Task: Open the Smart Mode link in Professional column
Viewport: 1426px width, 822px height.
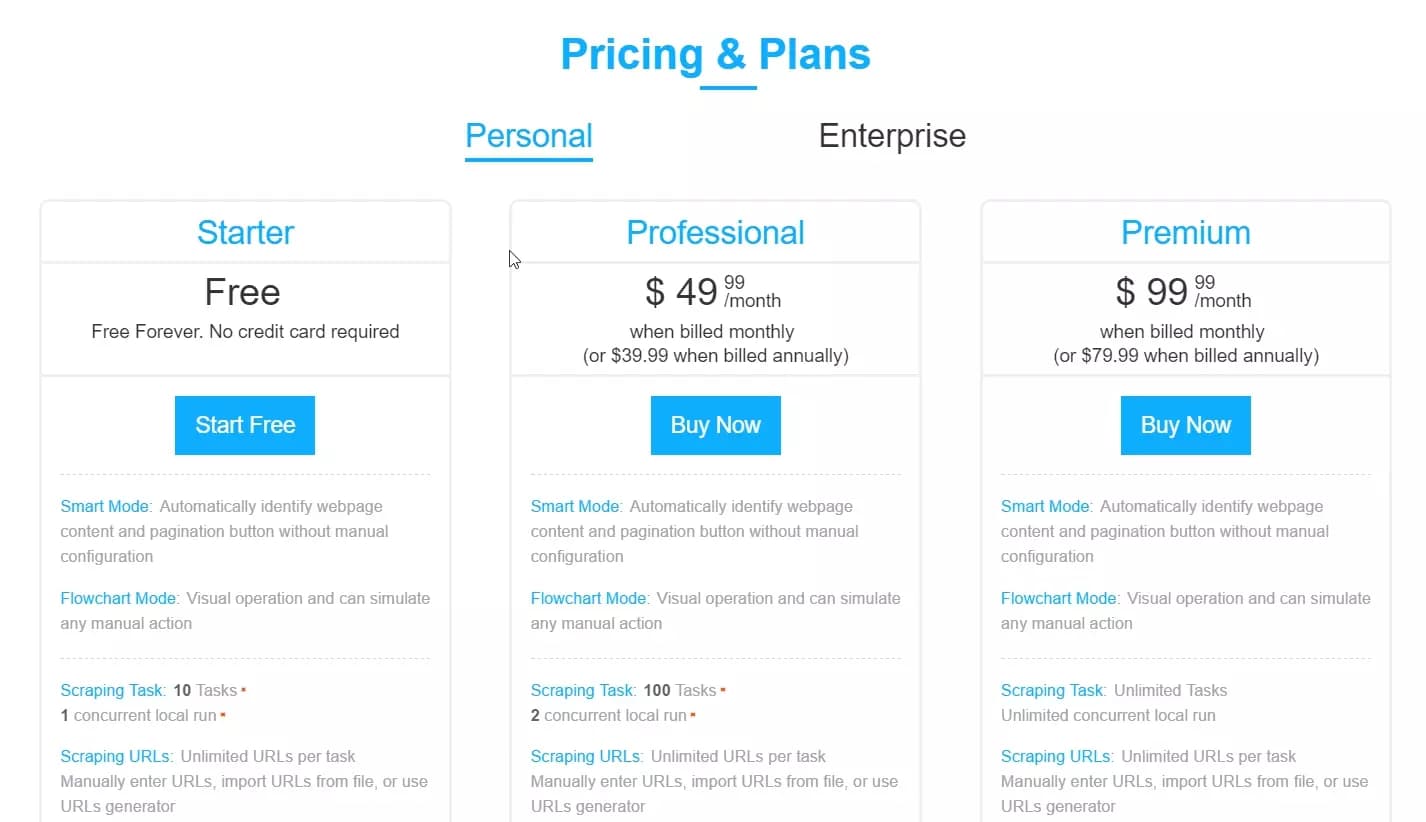Action: coord(574,506)
